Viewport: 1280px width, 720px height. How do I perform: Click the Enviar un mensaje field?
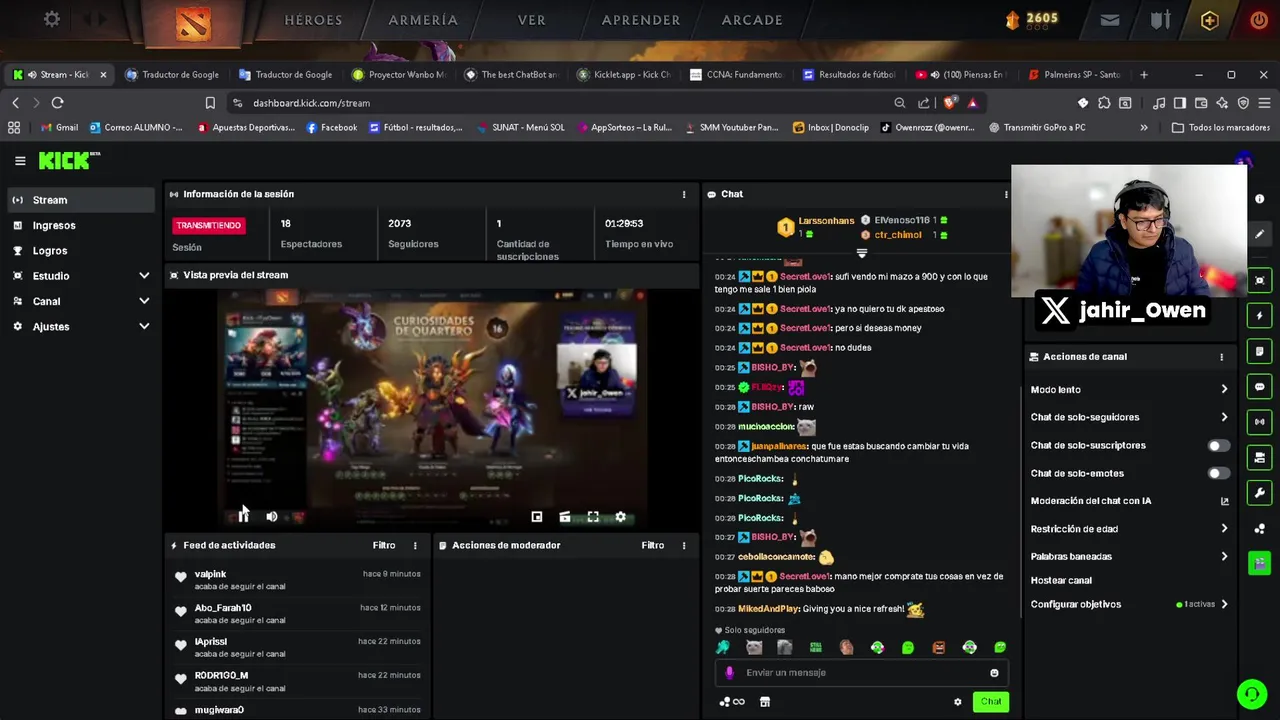pyautogui.click(x=860, y=673)
